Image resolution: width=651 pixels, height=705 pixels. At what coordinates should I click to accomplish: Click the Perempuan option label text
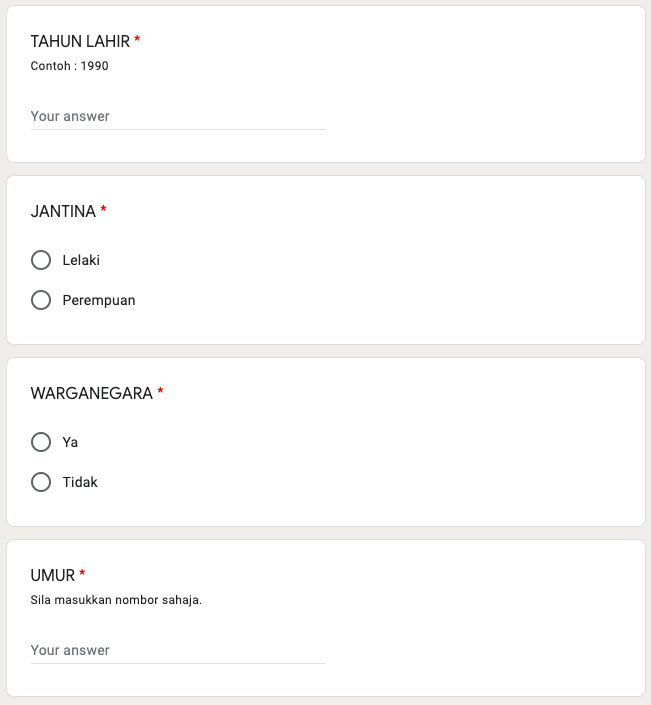99,300
